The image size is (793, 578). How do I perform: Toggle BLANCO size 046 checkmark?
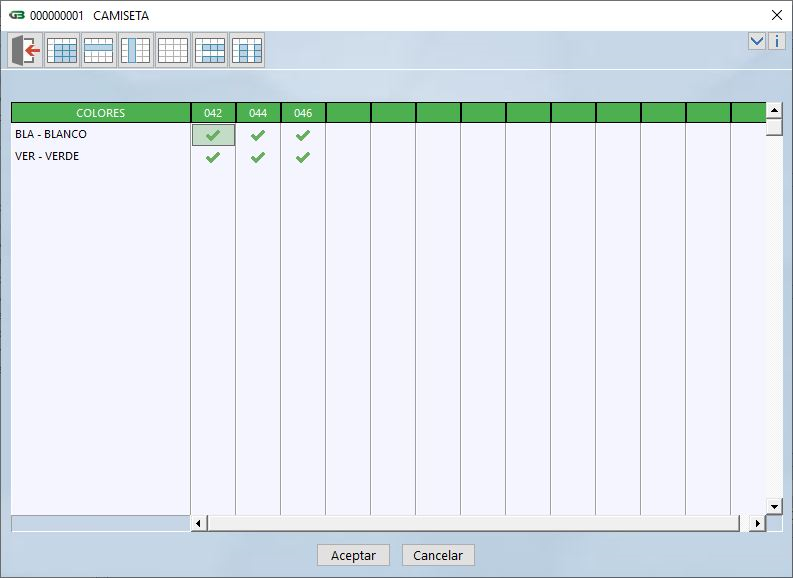[x=303, y=135]
